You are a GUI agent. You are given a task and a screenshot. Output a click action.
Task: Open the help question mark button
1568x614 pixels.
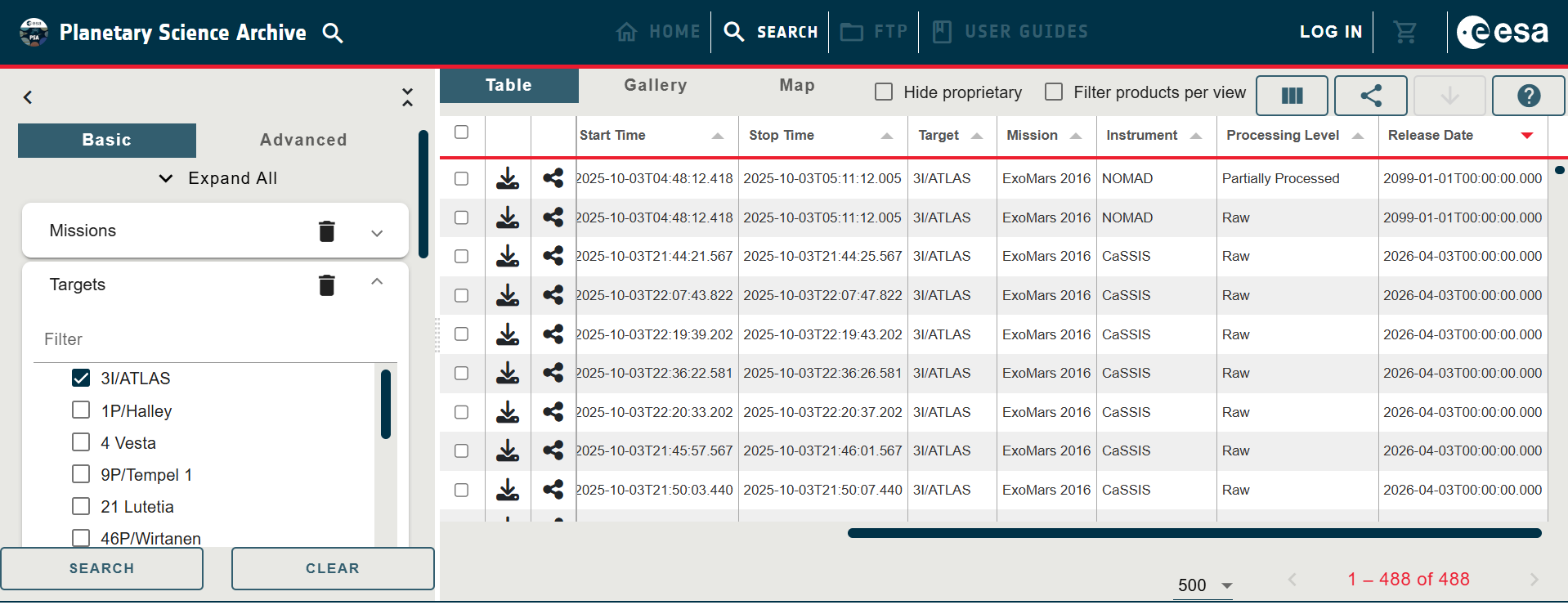(1528, 96)
